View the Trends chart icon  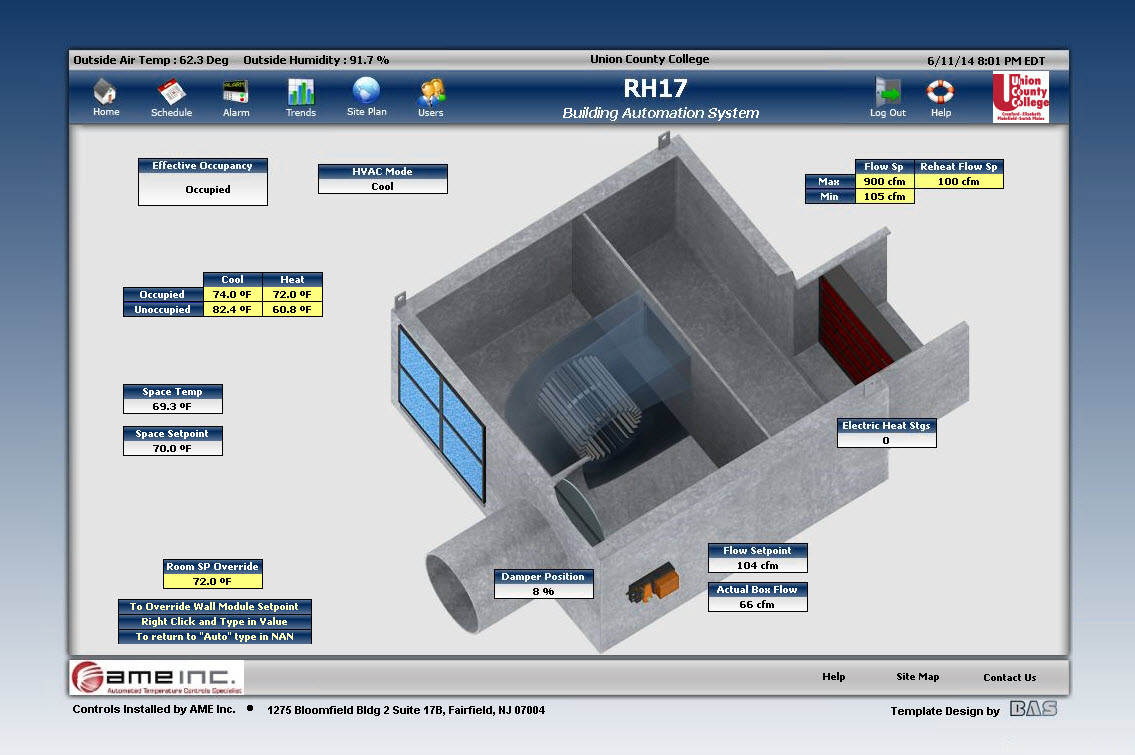[300, 93]
